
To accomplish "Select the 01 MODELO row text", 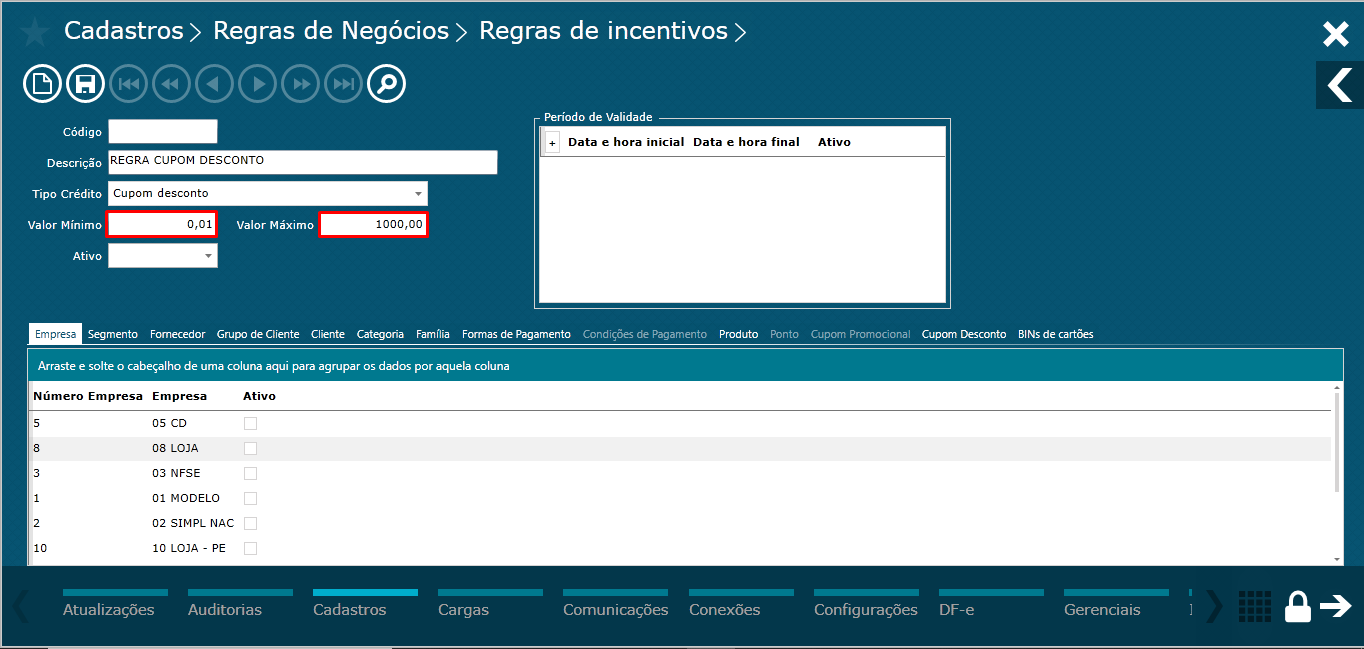I will pyautogui.click(x=186, y=498).
